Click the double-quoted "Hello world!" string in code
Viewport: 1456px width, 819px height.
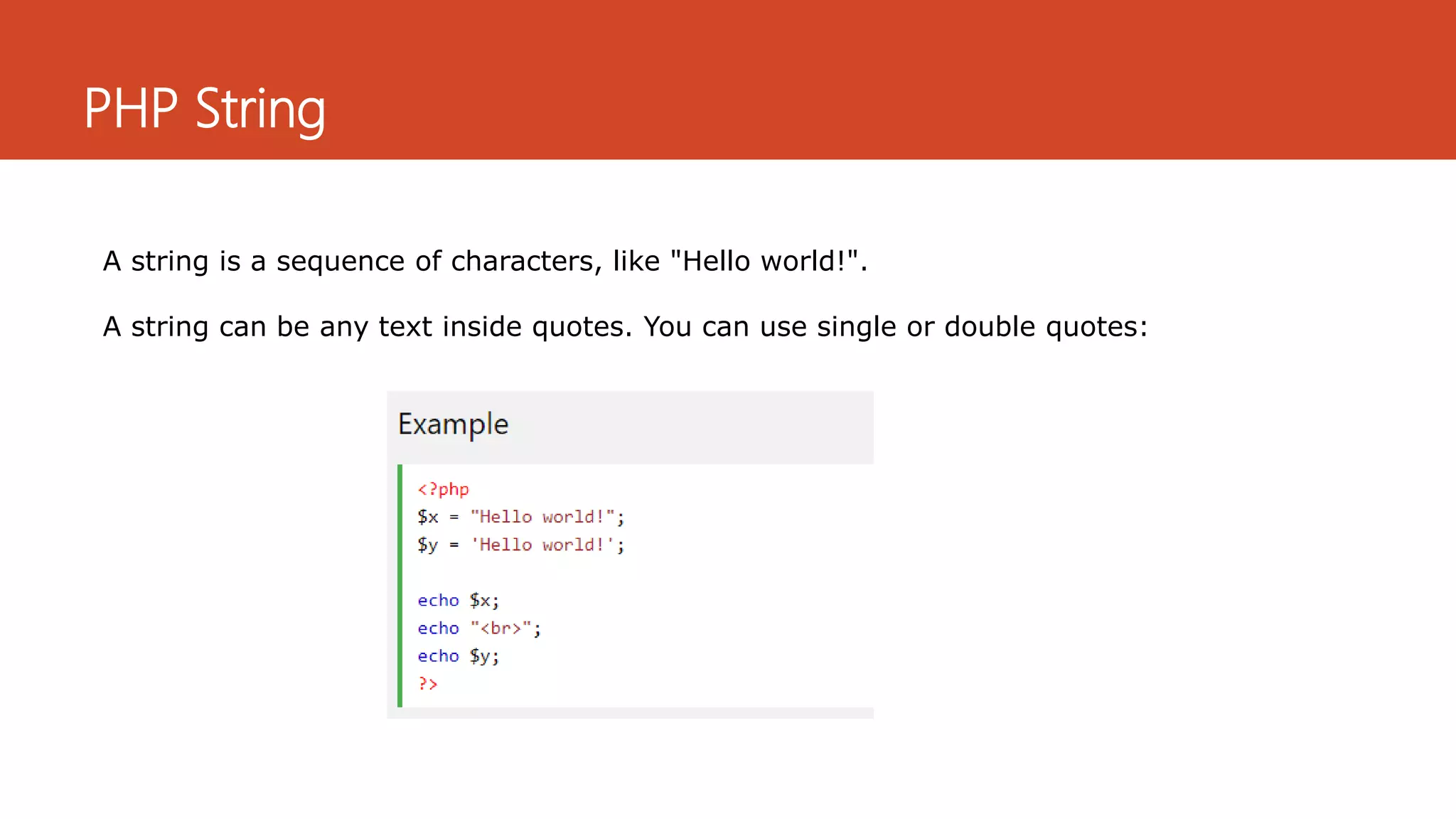[x=542, y=517]
